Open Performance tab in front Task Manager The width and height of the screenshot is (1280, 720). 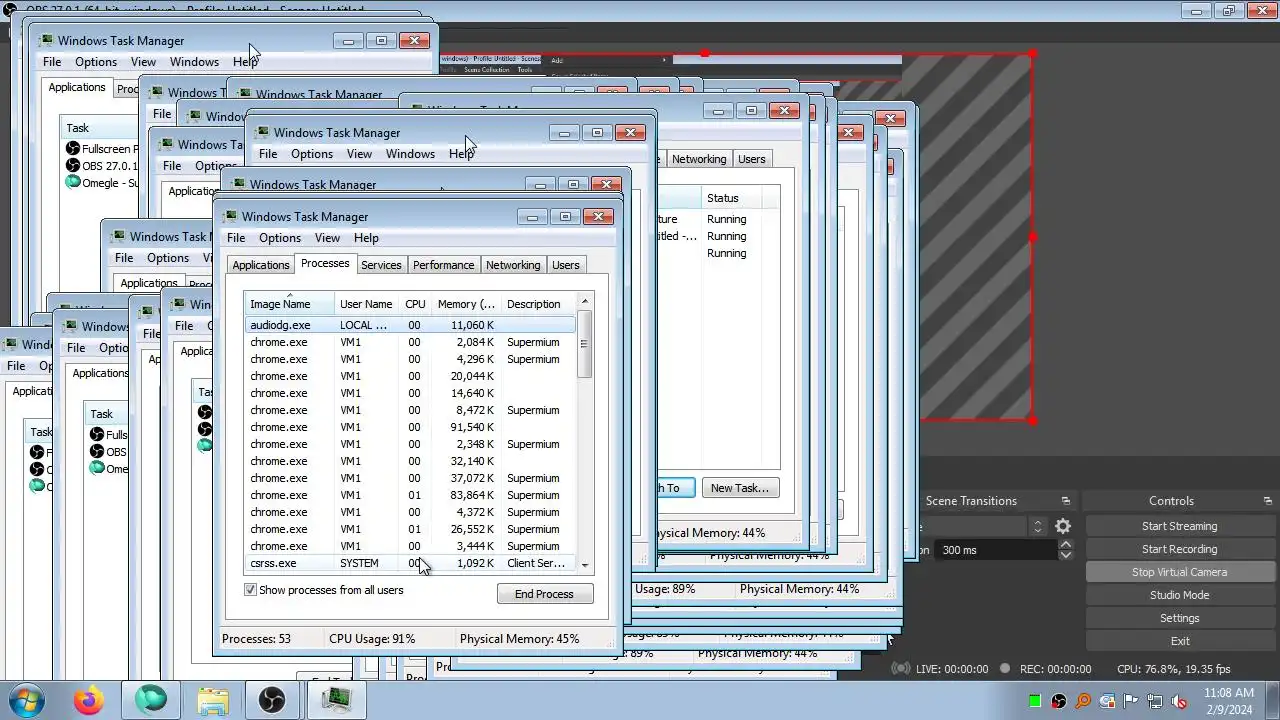(443, 265)
